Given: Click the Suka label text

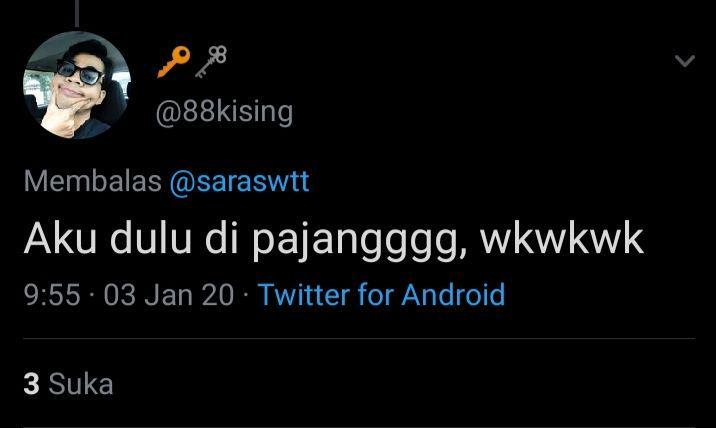Looking at the screenshot, I should (x=81, y=384).
